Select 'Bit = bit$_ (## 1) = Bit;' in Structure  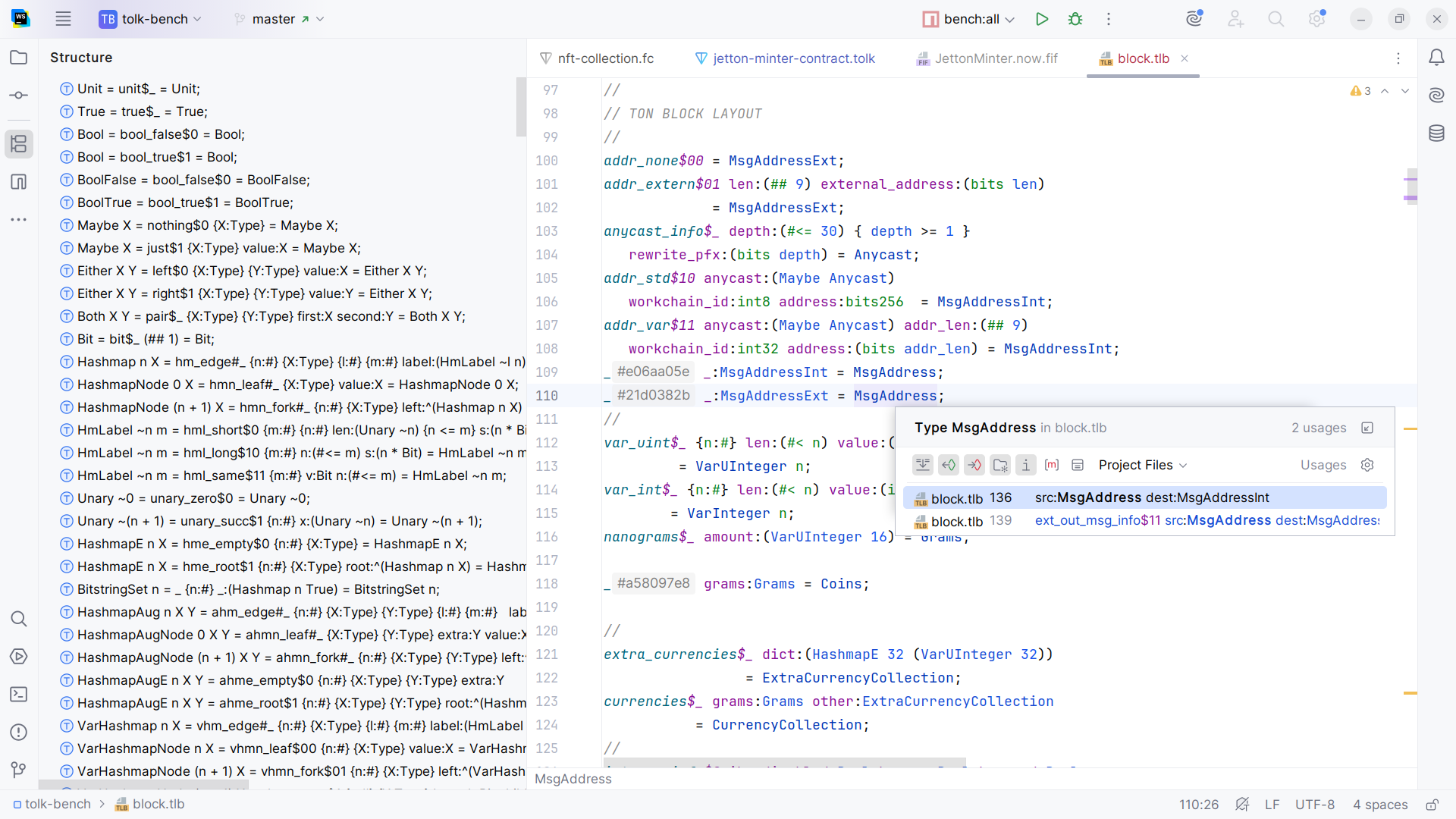point(283,339)
